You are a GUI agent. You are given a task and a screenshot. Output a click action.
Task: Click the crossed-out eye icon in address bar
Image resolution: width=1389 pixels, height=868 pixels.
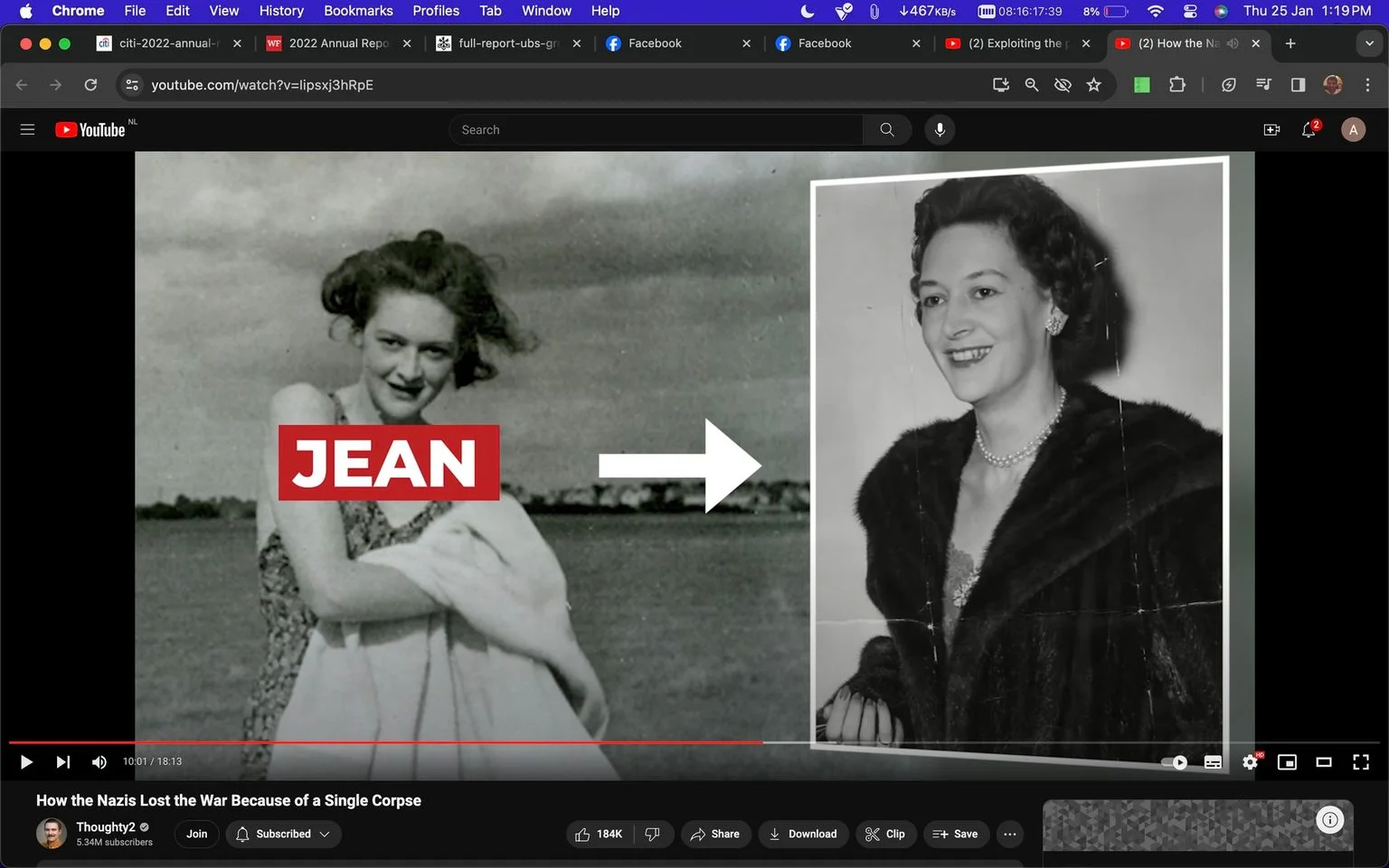tap(1063, 85)
